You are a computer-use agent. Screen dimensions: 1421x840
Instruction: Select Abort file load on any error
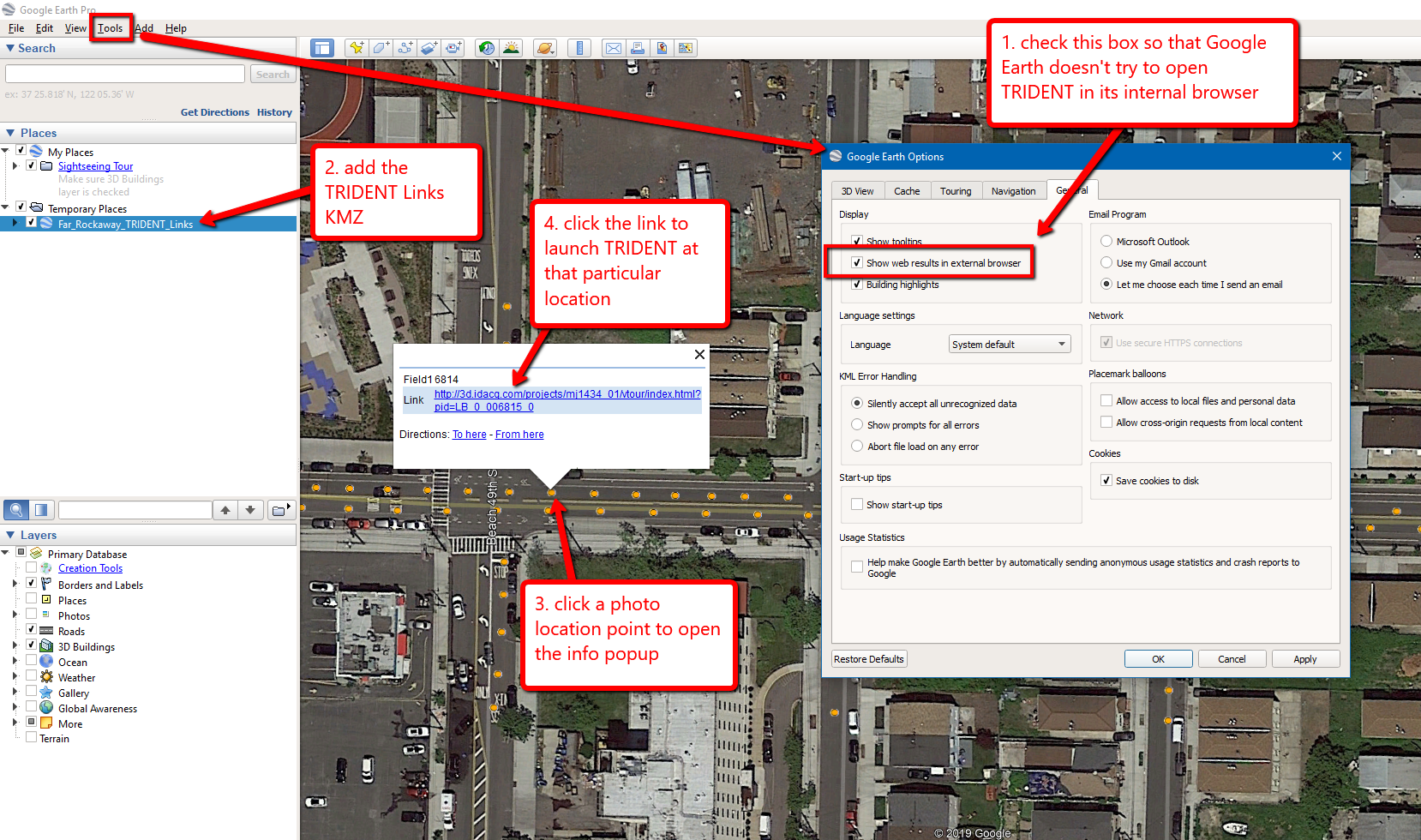[857, 447]
